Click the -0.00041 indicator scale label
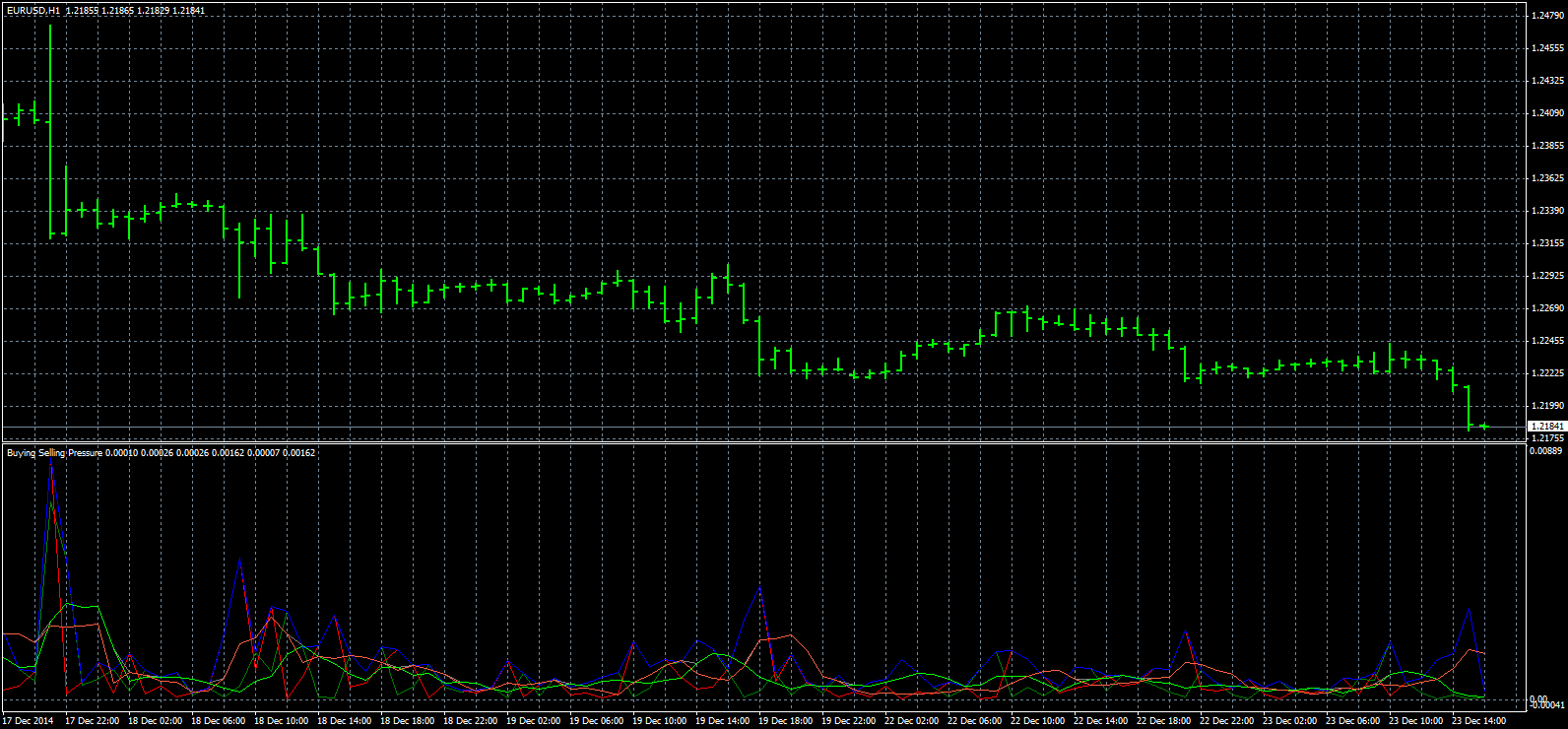The image size is (1568, 729). [x=1547, y=705]
